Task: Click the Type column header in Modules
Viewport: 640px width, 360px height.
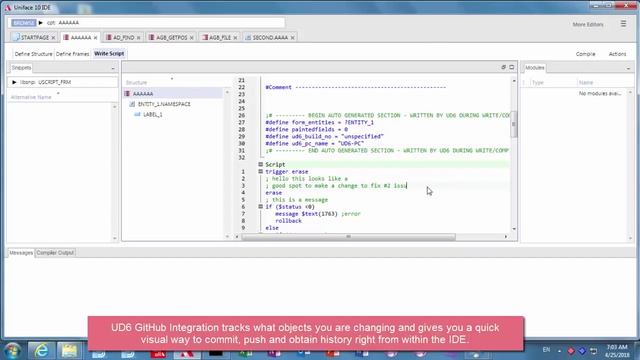Action: click(538, 82)
